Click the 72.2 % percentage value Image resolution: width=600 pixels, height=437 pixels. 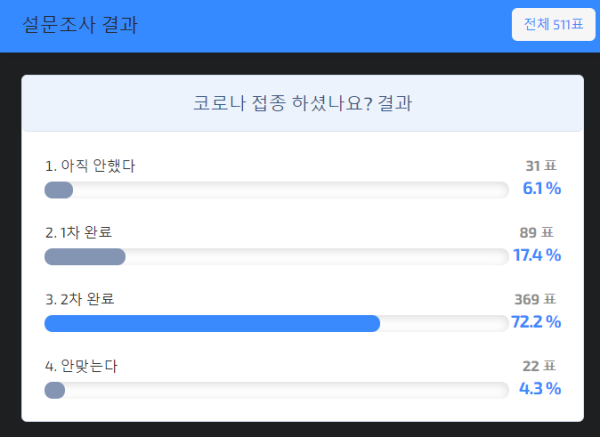536,322
